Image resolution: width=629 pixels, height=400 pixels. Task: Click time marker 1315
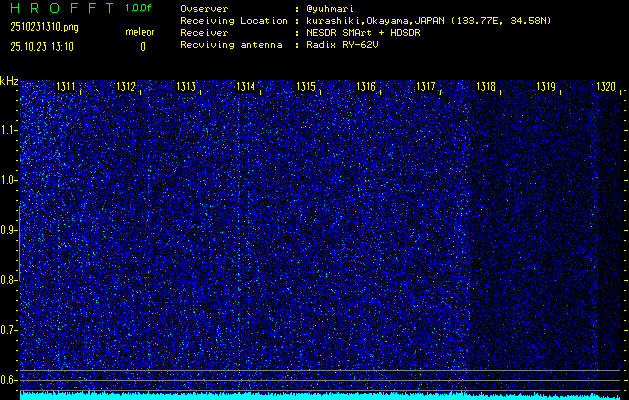tap(306, 87)
